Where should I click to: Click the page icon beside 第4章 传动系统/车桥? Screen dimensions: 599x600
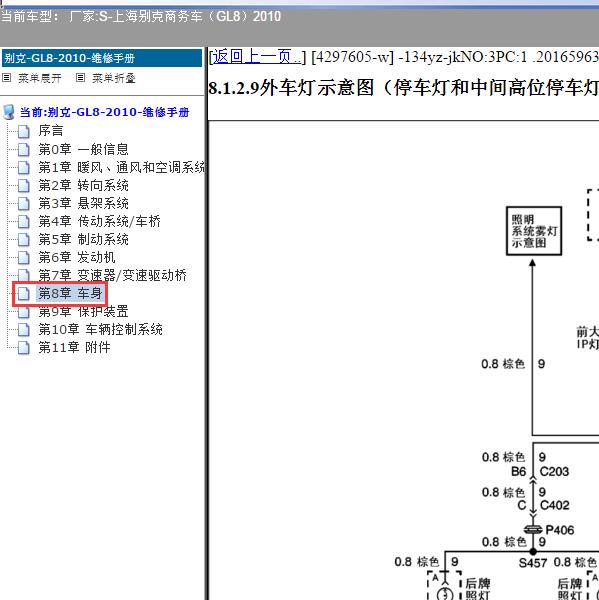tap(24, 221)
